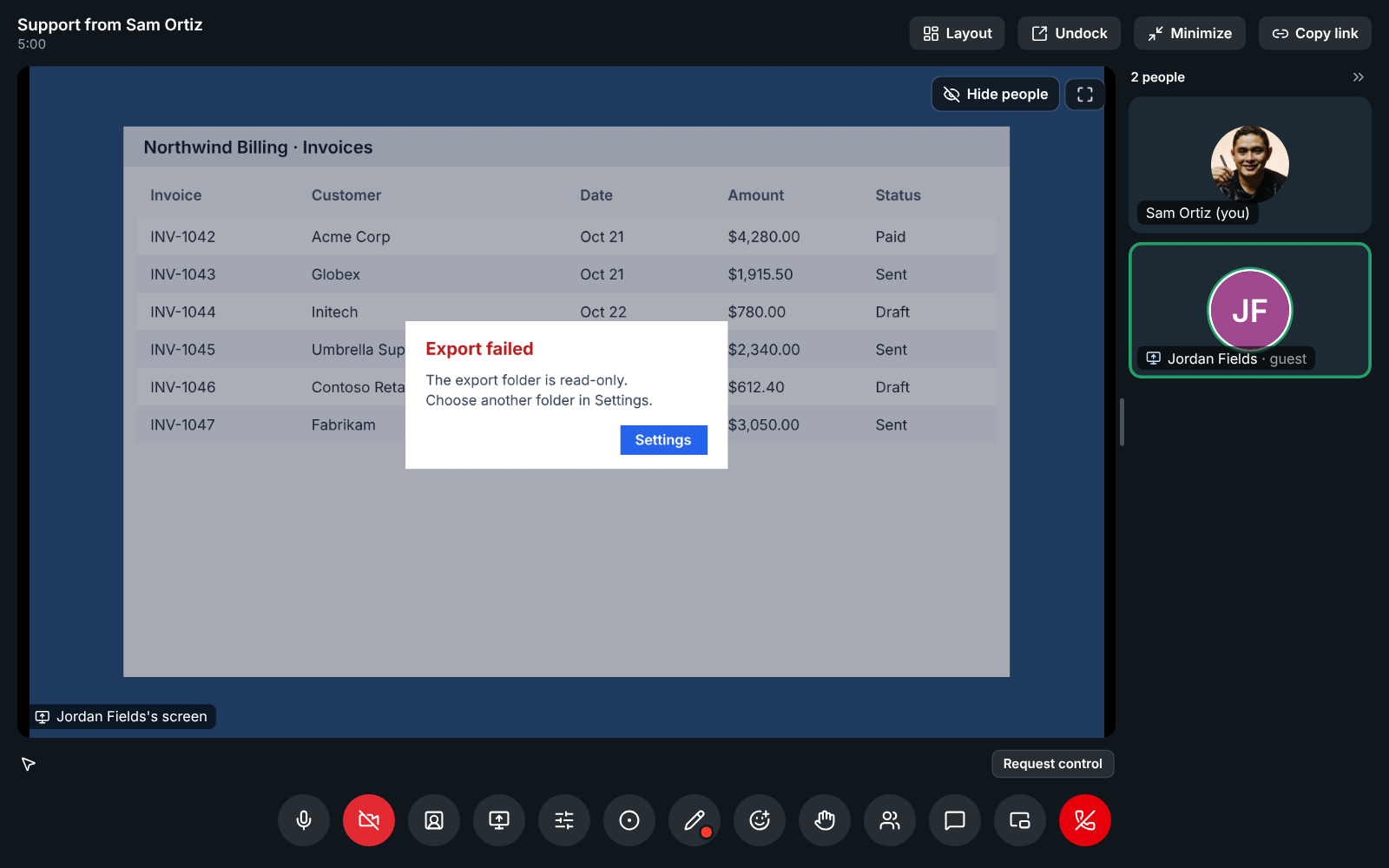Click the vertical resize handle beside the people panel
Screen dimensions: 1389x868
1122,422
